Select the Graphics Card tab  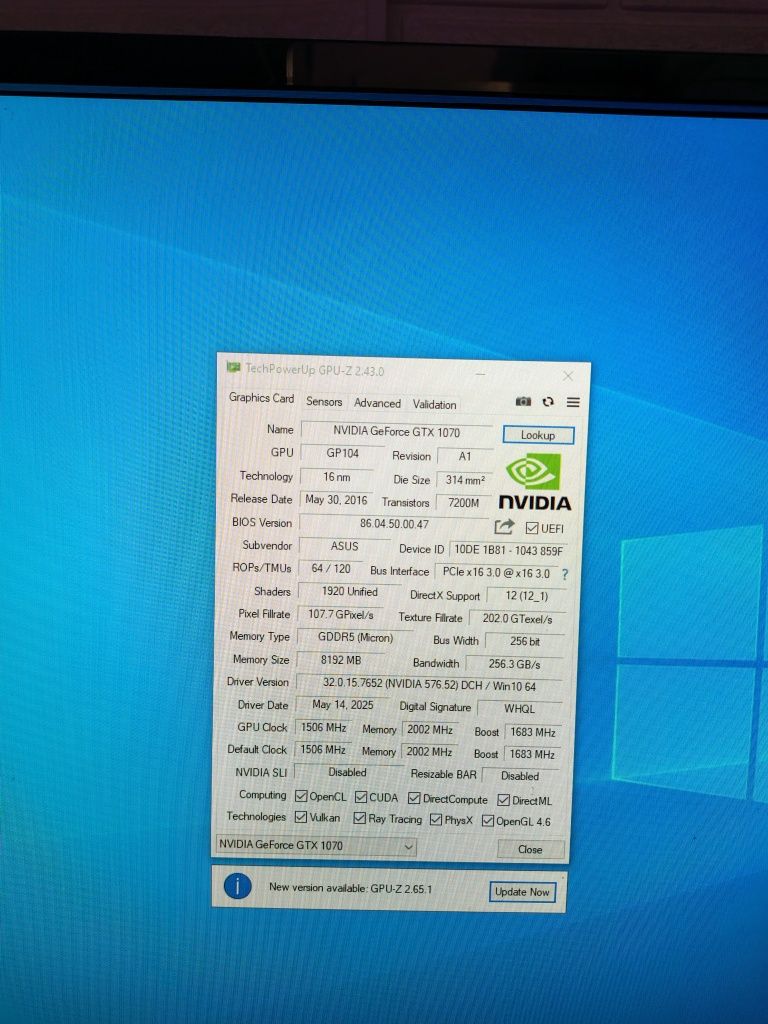tap(261, 398)
